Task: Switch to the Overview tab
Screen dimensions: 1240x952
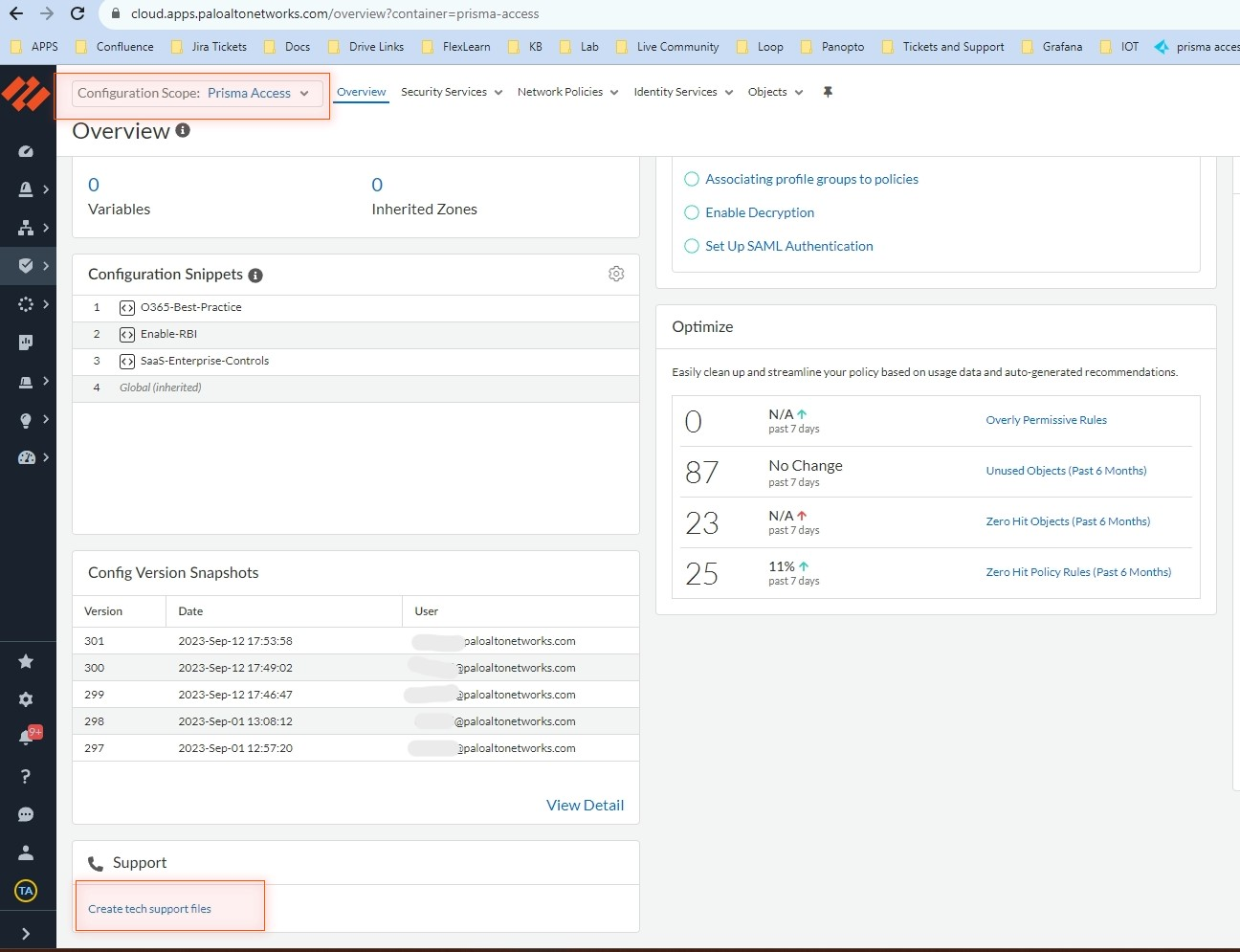Action: point(361,92)
